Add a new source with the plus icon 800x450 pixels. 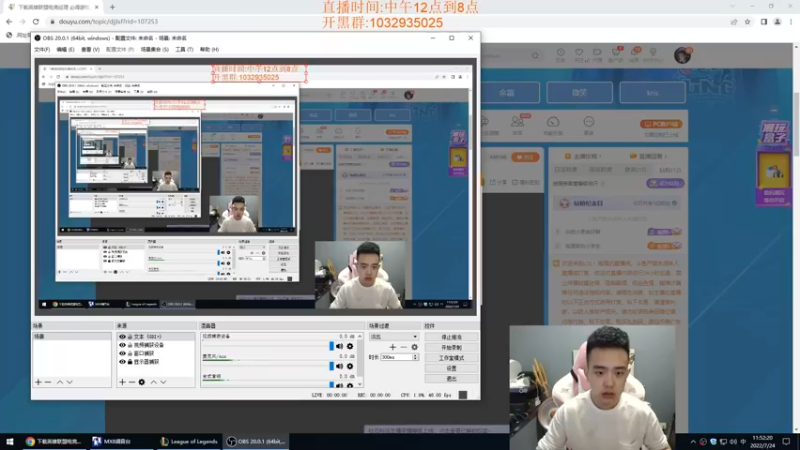122,382
